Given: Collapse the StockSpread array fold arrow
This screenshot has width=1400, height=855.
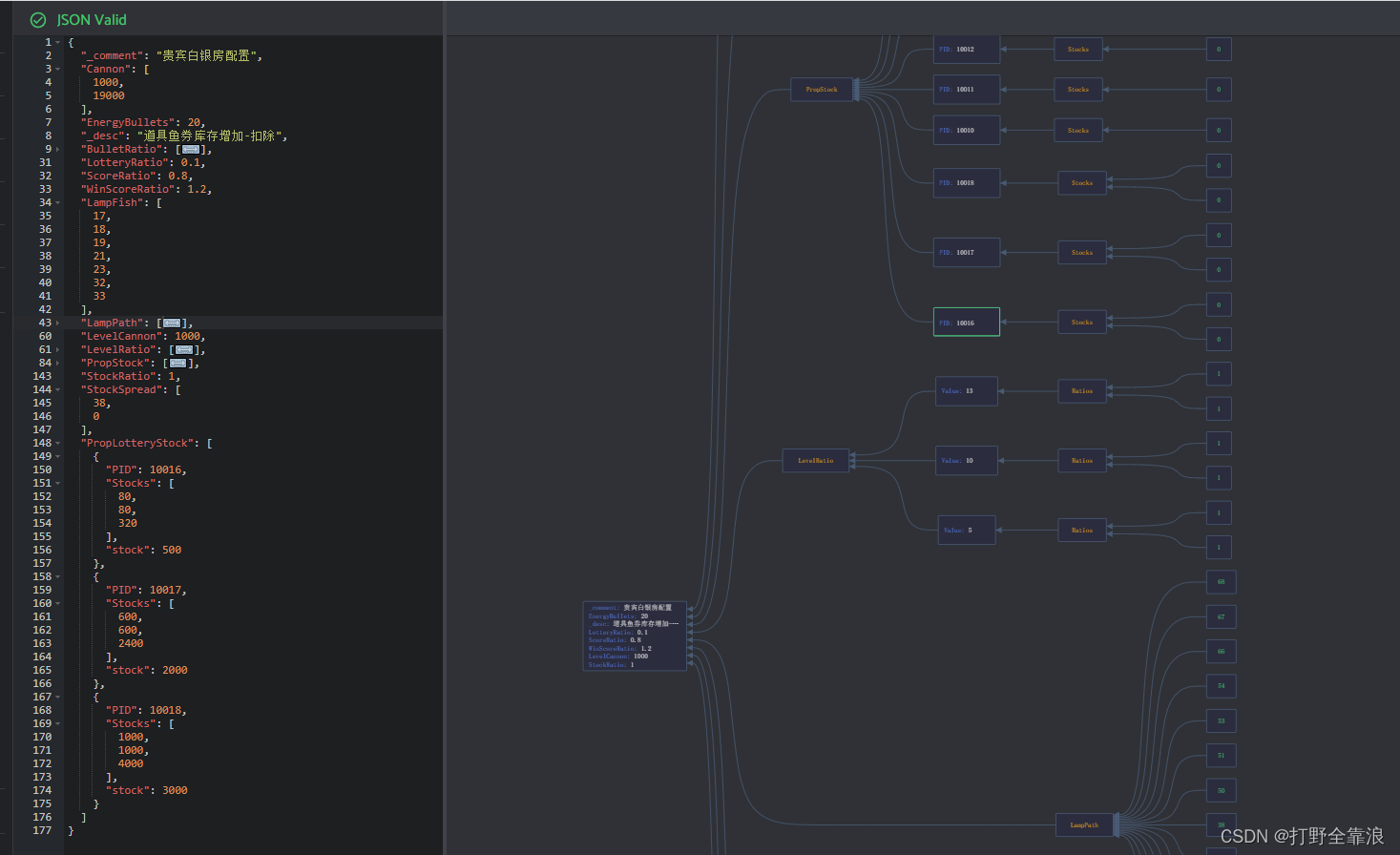Looking at the screenshot, I should pos(57,390).
